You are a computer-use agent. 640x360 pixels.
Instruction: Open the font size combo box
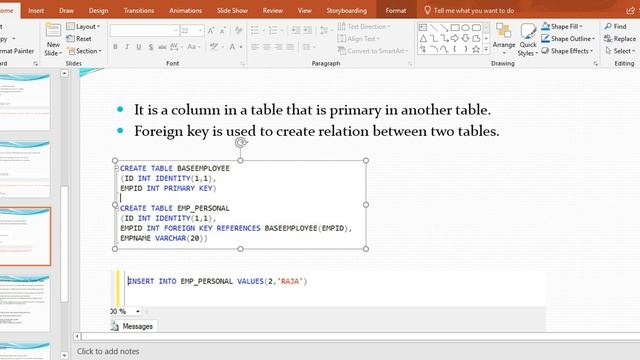191,31
